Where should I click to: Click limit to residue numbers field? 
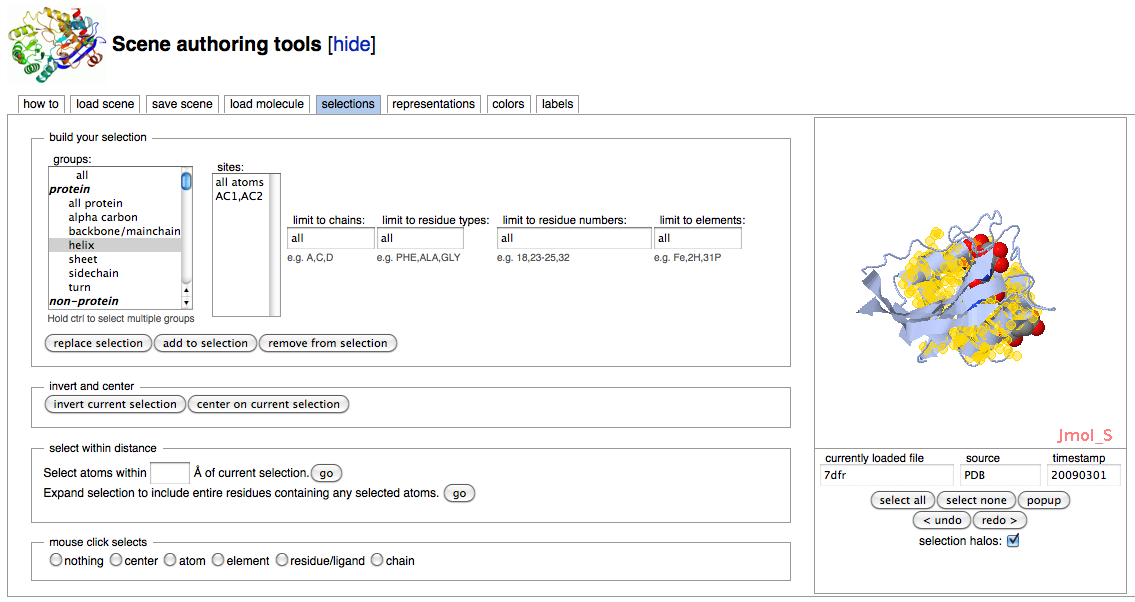tap(574, 238)
